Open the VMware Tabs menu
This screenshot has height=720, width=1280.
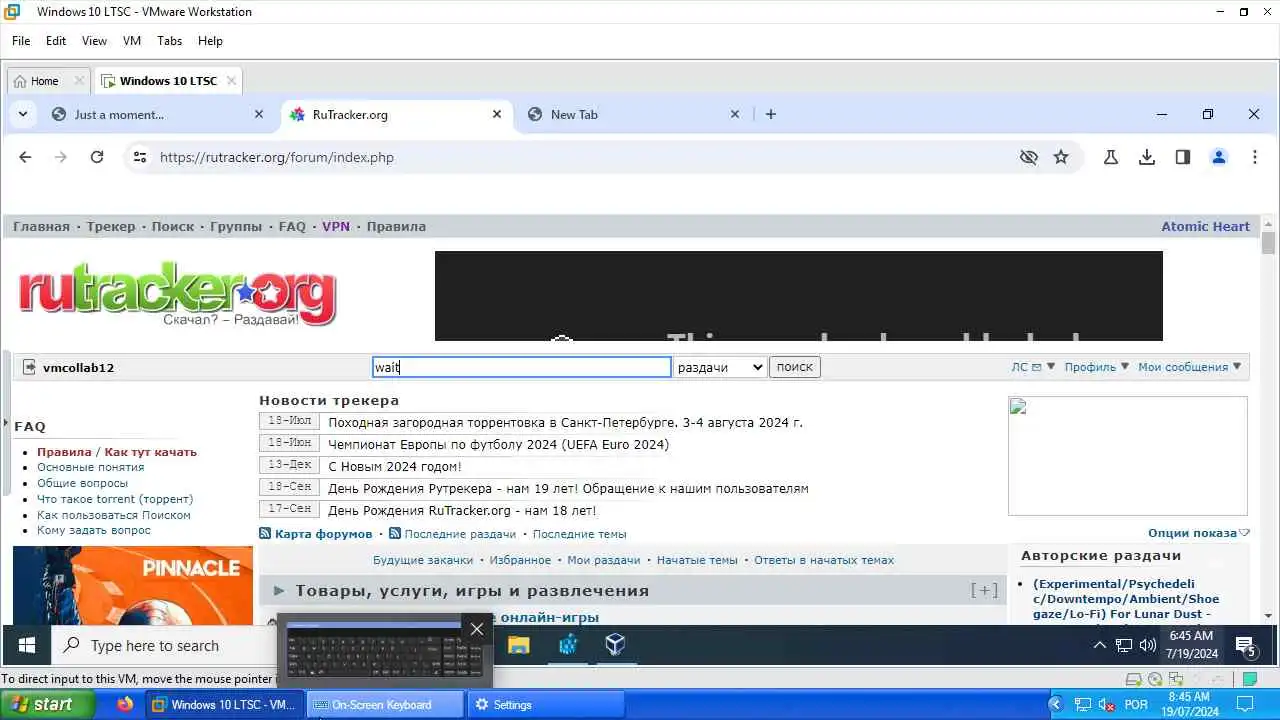(170, 41)
